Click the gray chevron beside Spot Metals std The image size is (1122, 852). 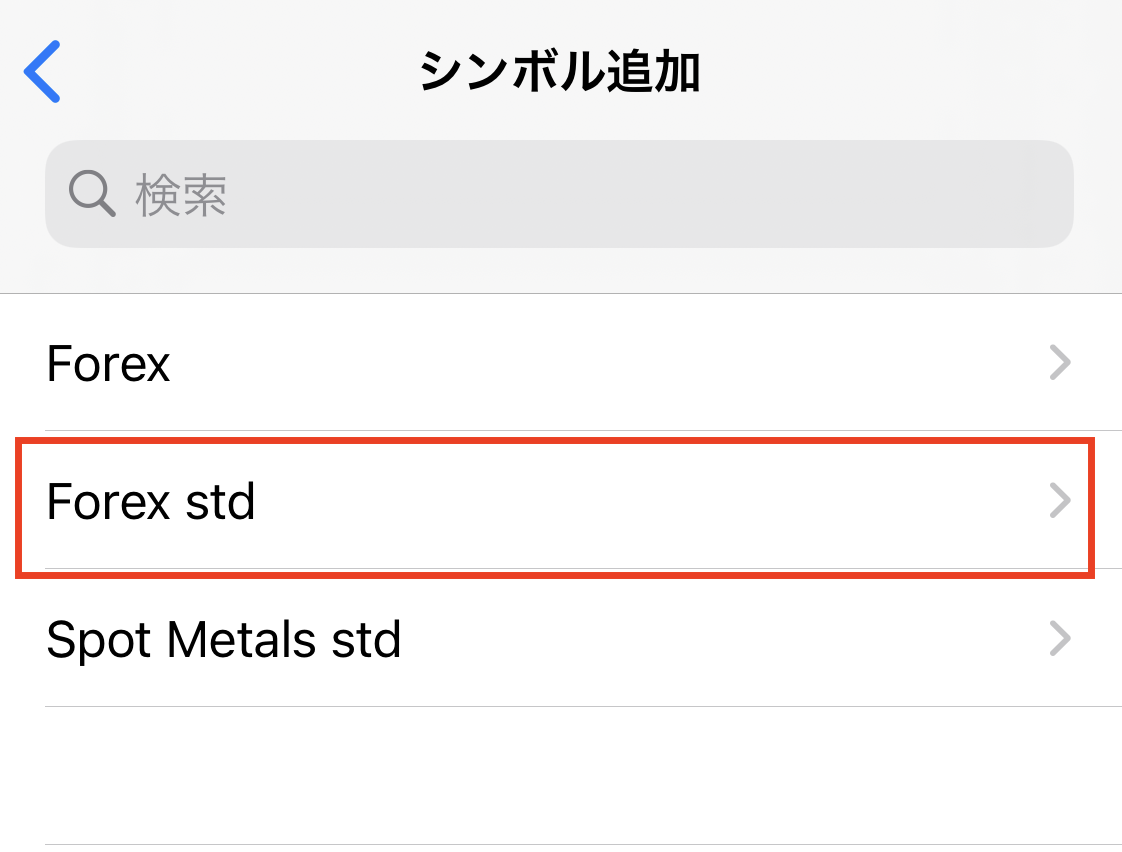click(1060, 639)
